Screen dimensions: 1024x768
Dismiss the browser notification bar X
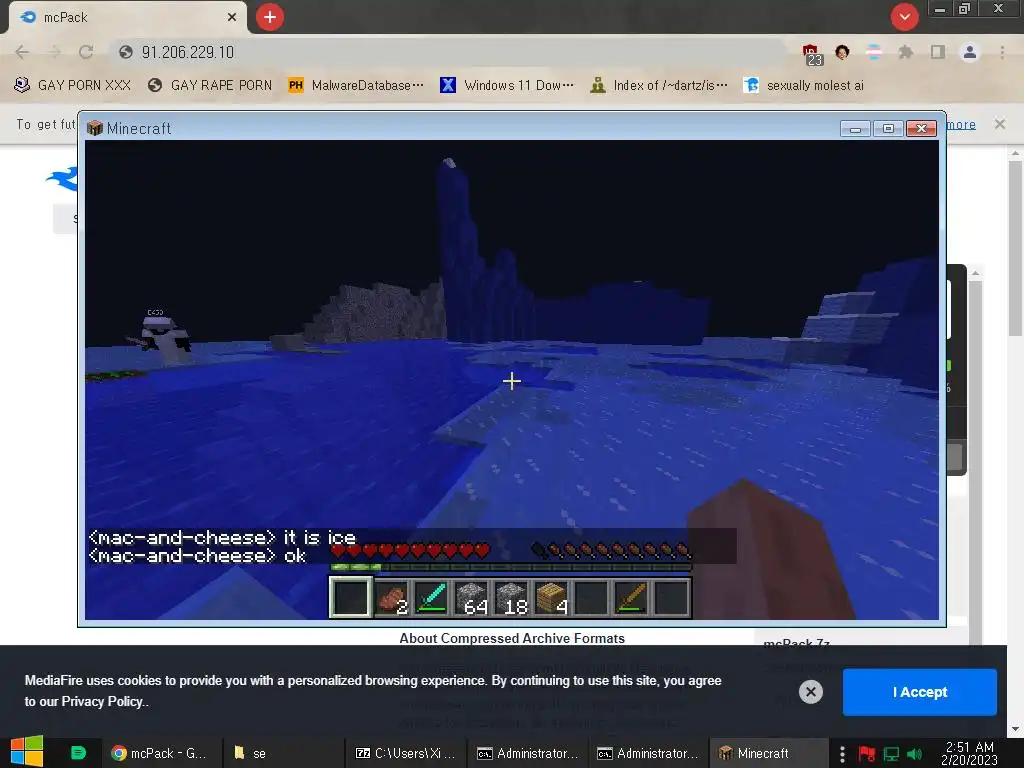[x=1000, y=124]
